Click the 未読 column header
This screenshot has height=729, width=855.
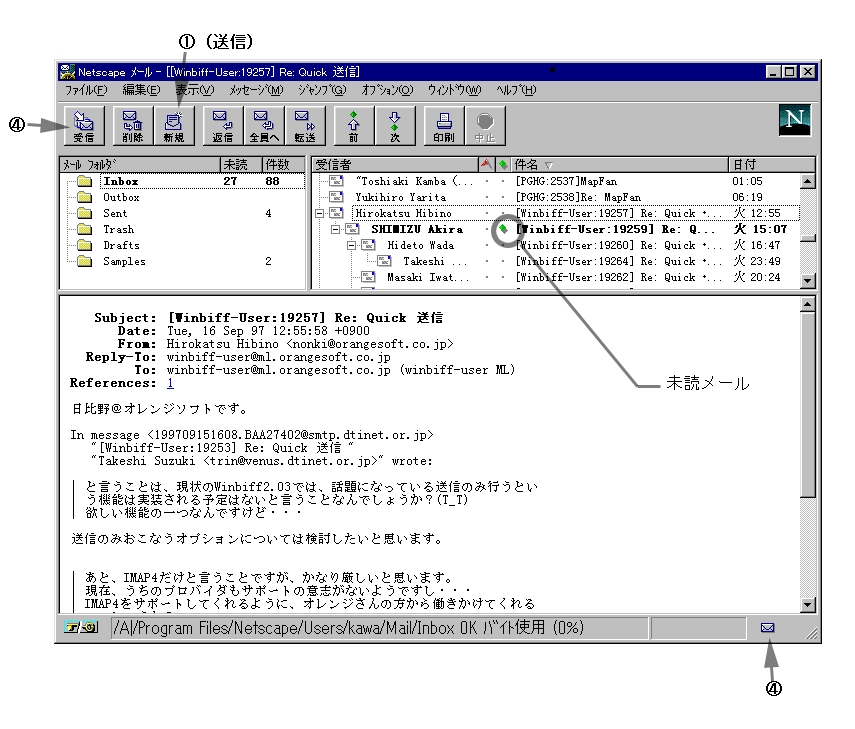241,164
